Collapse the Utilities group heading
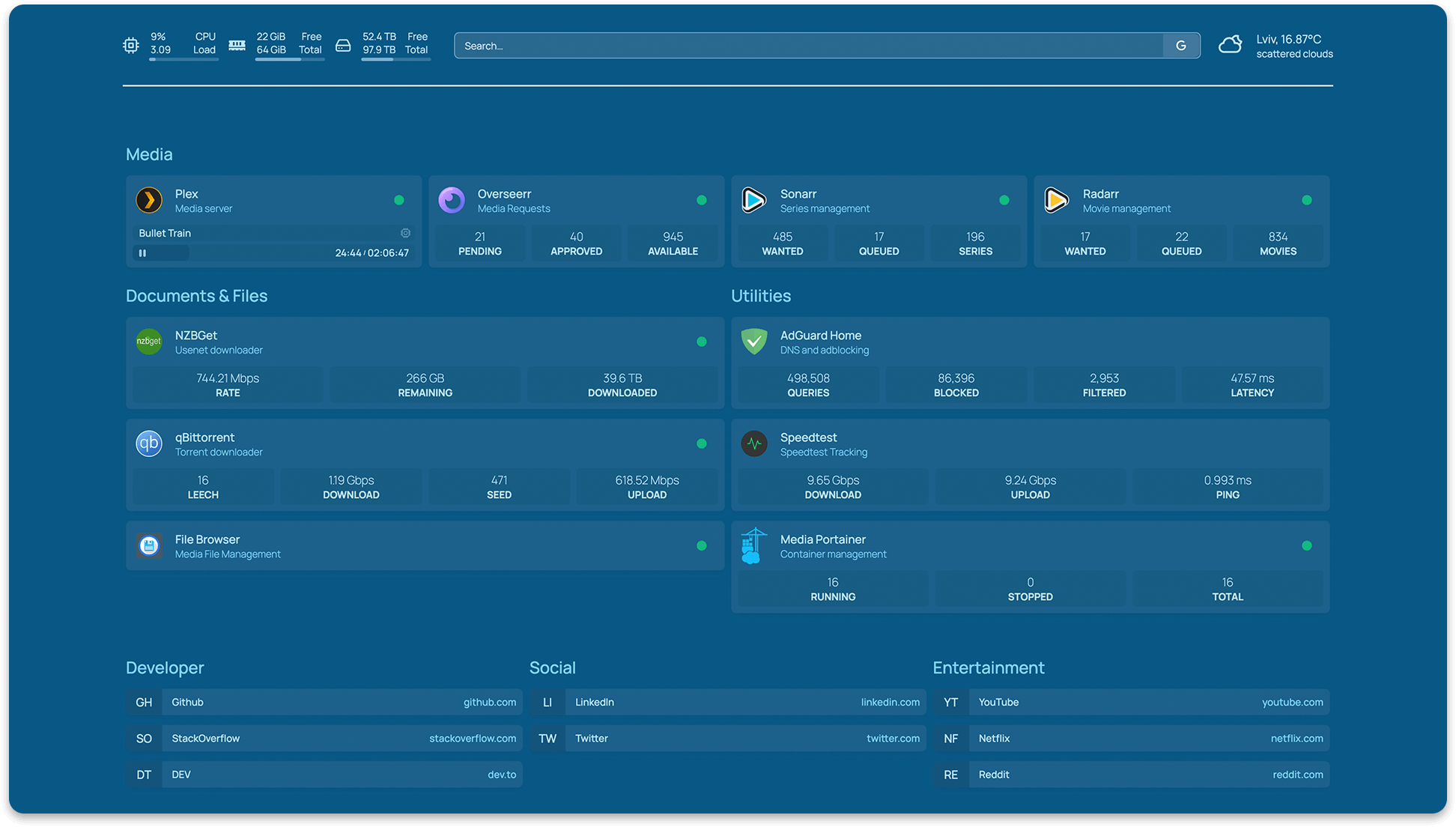 click(760, 296)
